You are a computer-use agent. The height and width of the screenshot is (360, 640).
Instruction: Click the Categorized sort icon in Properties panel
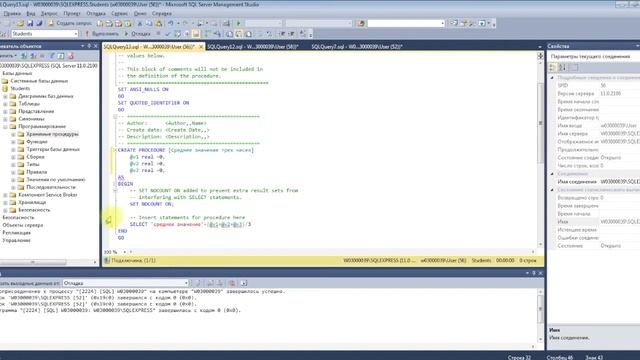pos(553,67)
